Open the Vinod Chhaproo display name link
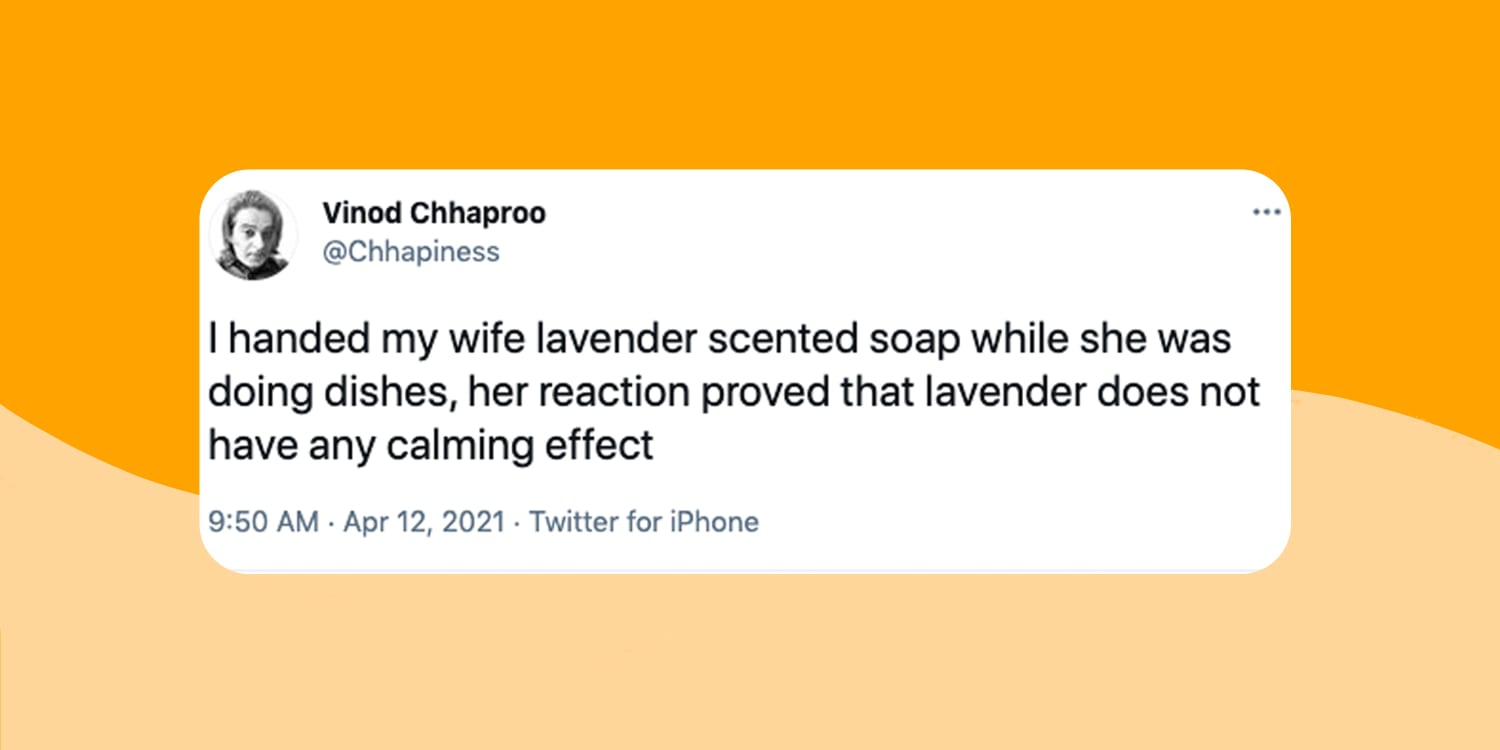This screenshot has width=1500, height=750. tap(434, 214)
